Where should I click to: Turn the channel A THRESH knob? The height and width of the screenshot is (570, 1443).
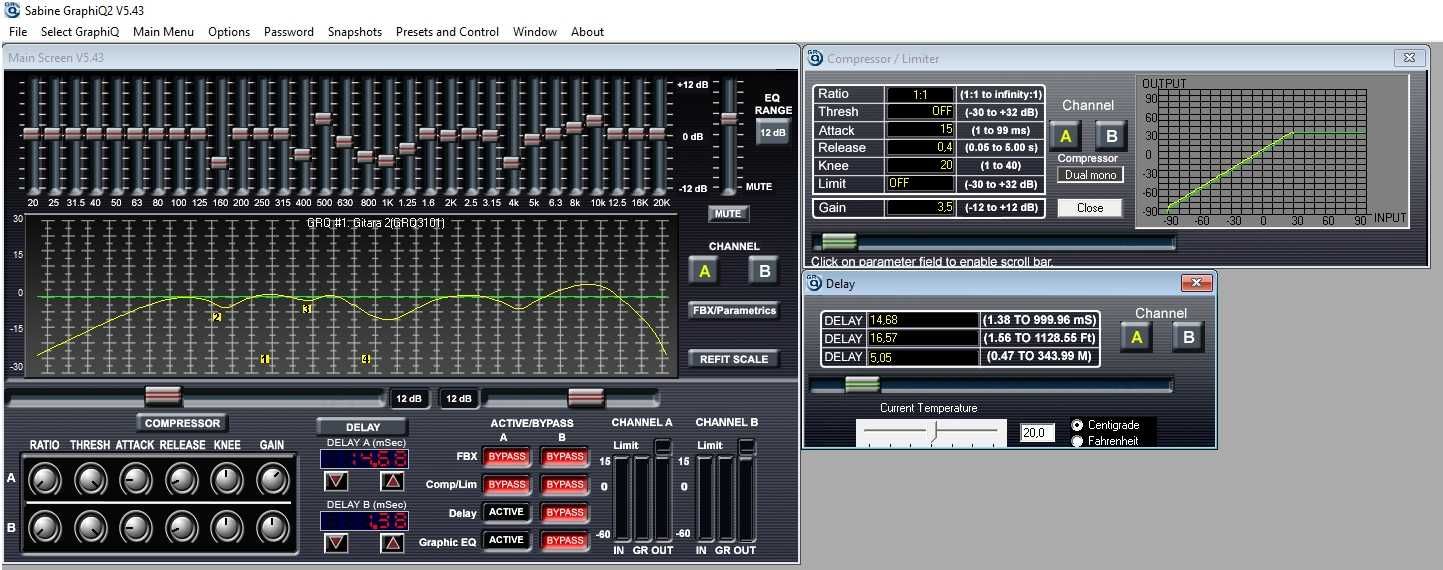pyautogui.click(x=90, y=481)
